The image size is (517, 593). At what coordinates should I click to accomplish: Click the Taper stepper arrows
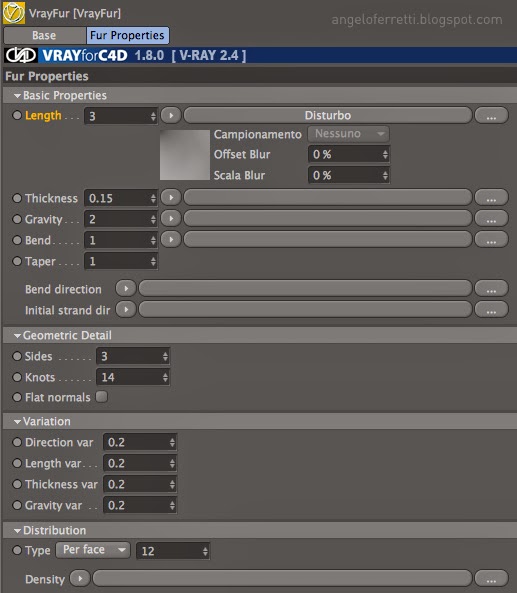click(153, 261)
